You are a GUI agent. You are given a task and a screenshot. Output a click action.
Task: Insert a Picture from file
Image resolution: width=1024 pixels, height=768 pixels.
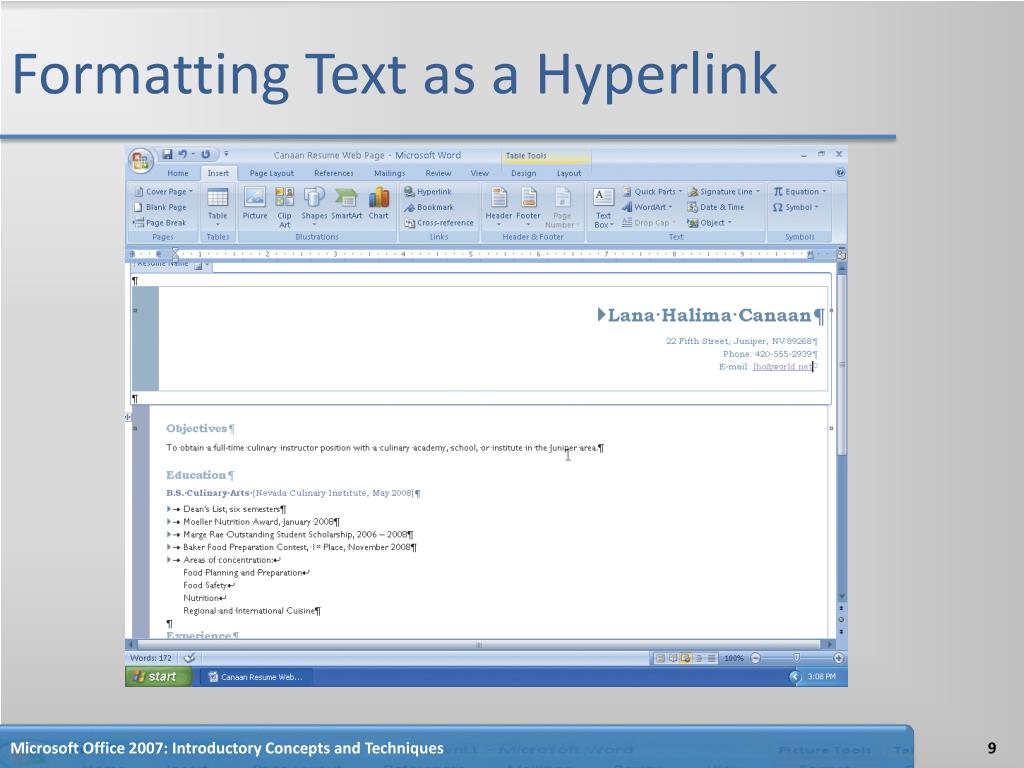pos(255,204)
